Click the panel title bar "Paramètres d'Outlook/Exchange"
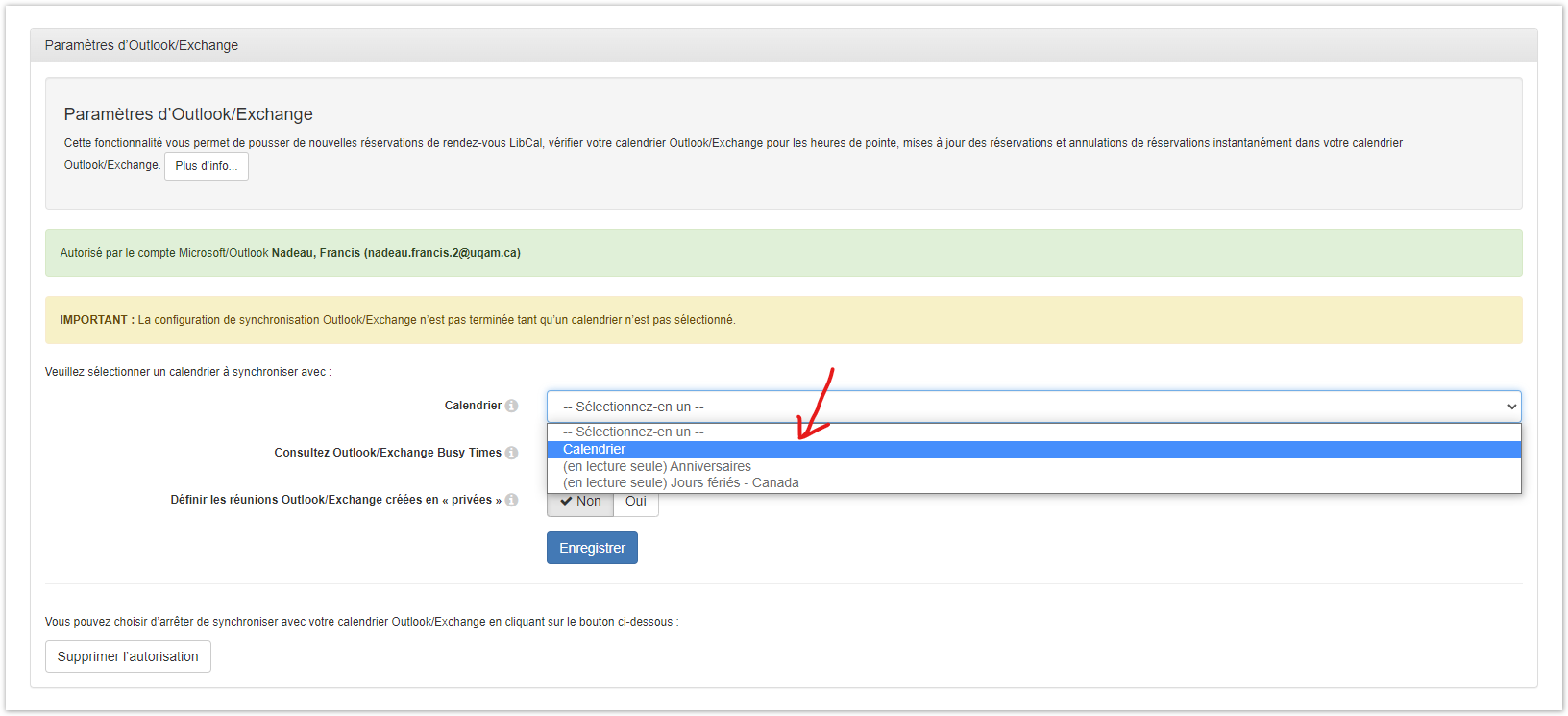The image size is (1568, 716). coord(784,45)
